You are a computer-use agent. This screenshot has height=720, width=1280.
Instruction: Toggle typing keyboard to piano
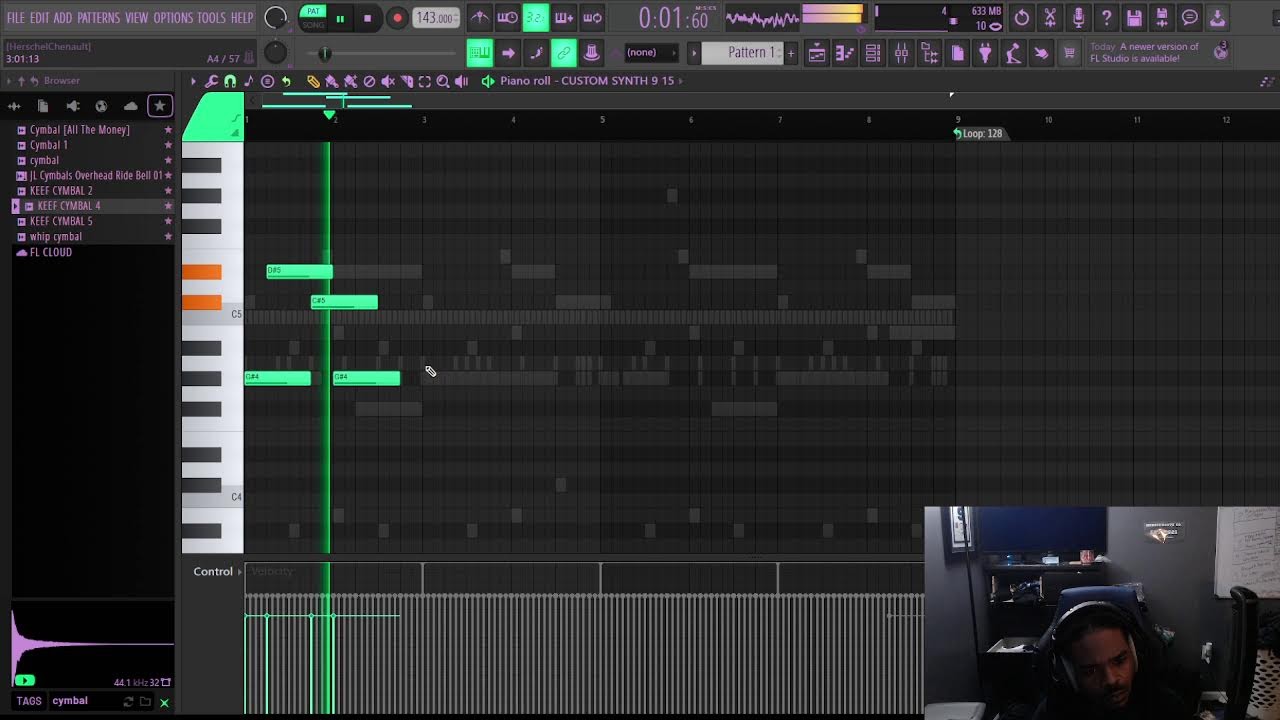pyautogui.click(x=480, y=53)
